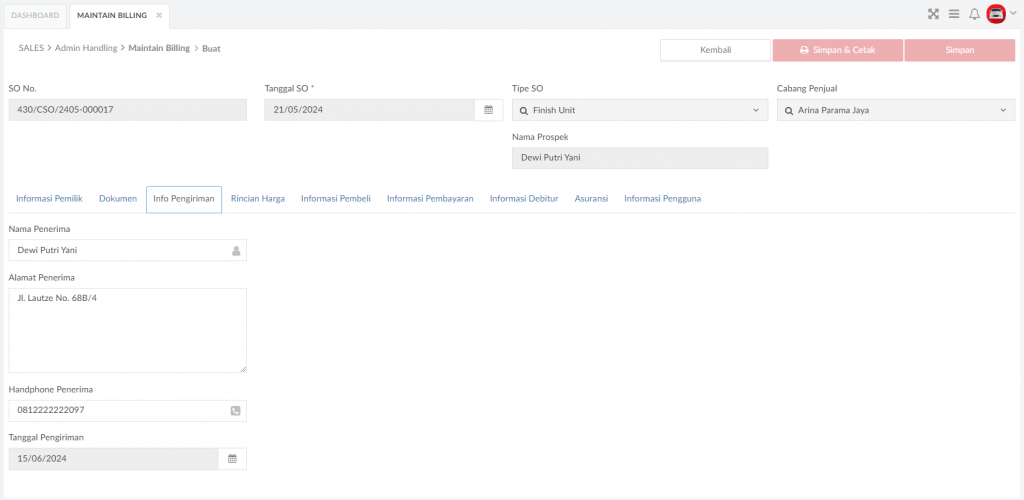Click the fullscreen expand icon in top bar
The width and height of the screenshot is (1024, 500).
(933, 14)
